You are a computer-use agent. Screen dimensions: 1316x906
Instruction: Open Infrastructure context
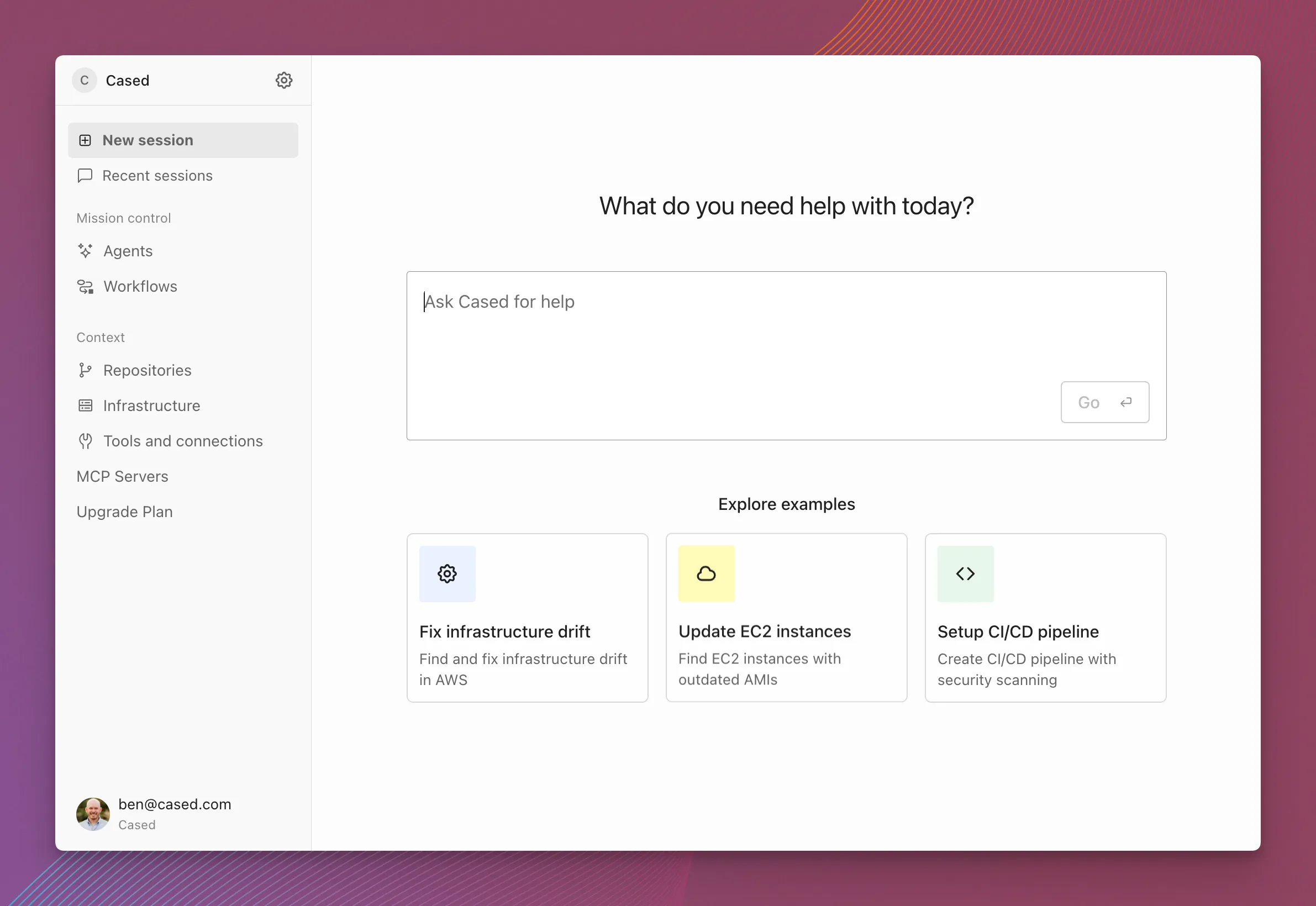(183, 405)
